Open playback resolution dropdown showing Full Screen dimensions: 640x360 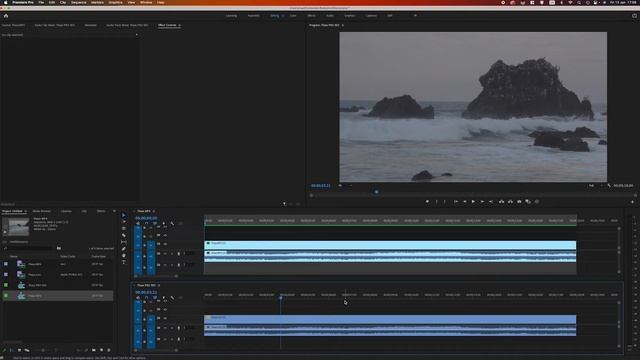595,186
